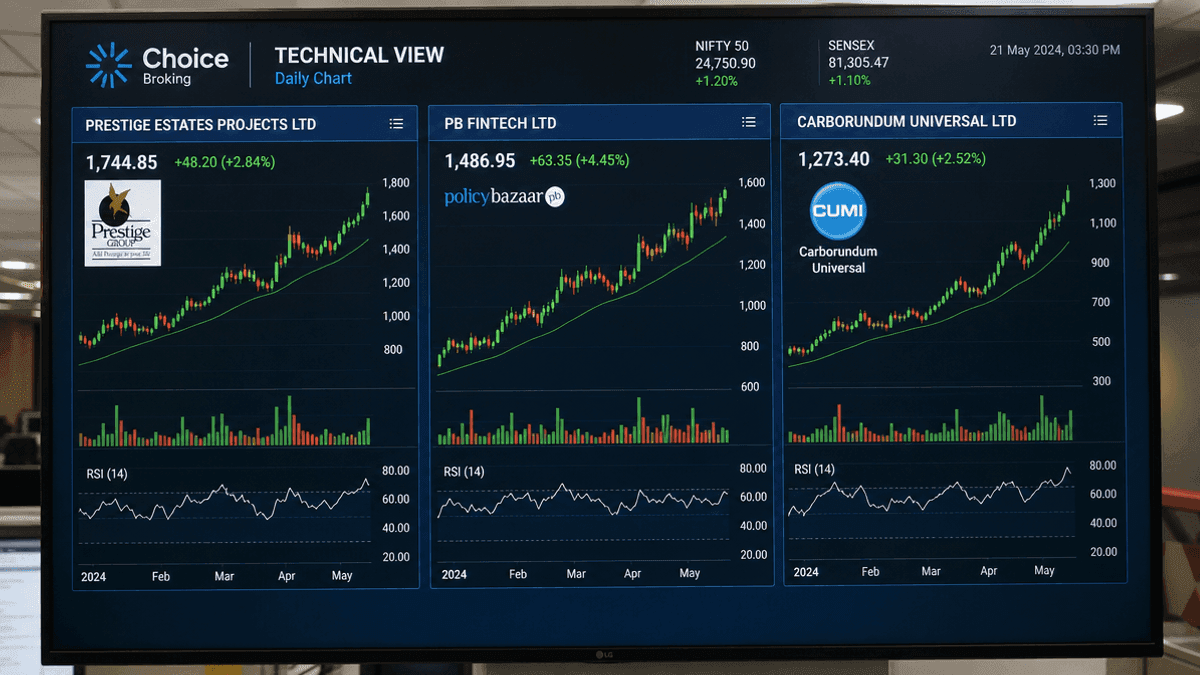Select the PRESTIGE ESTATES PROJECTS LTD title
This screenshot has width=1200, height=675.
click(201, 125)
